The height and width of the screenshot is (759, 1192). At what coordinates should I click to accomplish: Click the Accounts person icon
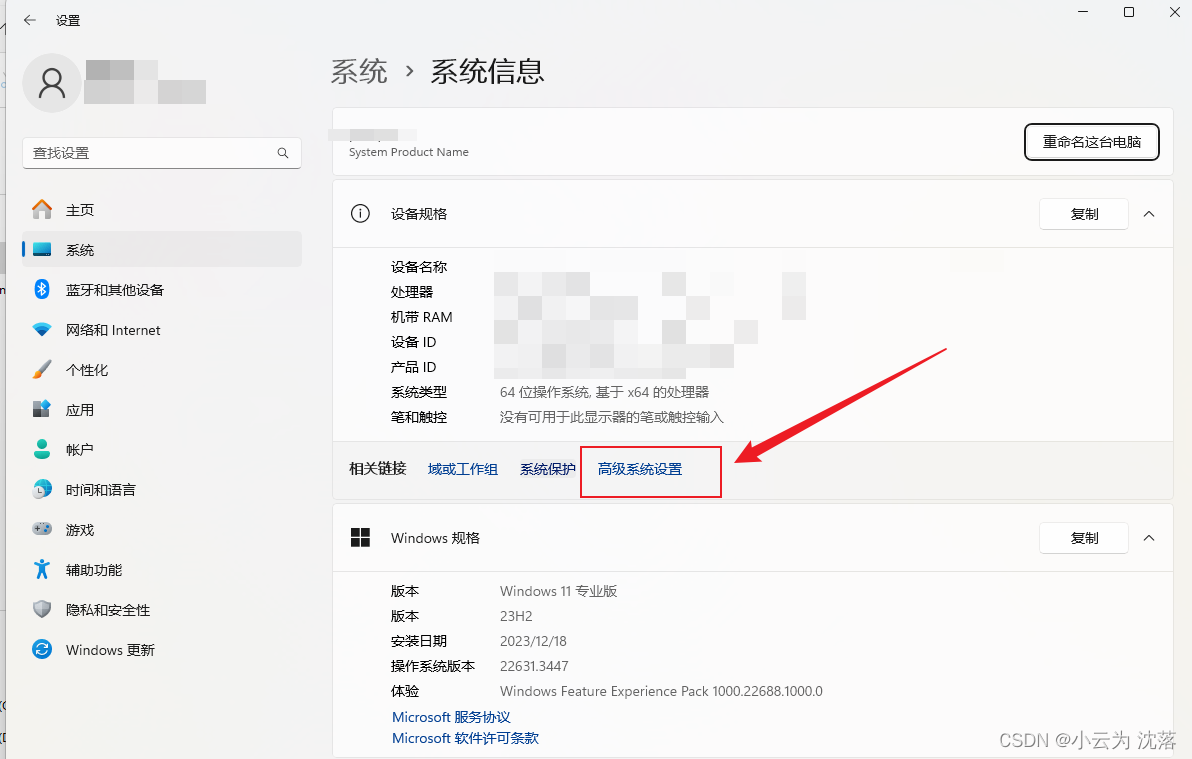(42, 449)
